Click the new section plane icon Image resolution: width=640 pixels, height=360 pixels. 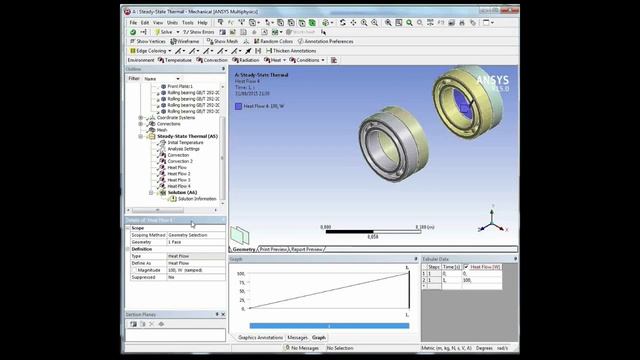(x=133, y=324)
